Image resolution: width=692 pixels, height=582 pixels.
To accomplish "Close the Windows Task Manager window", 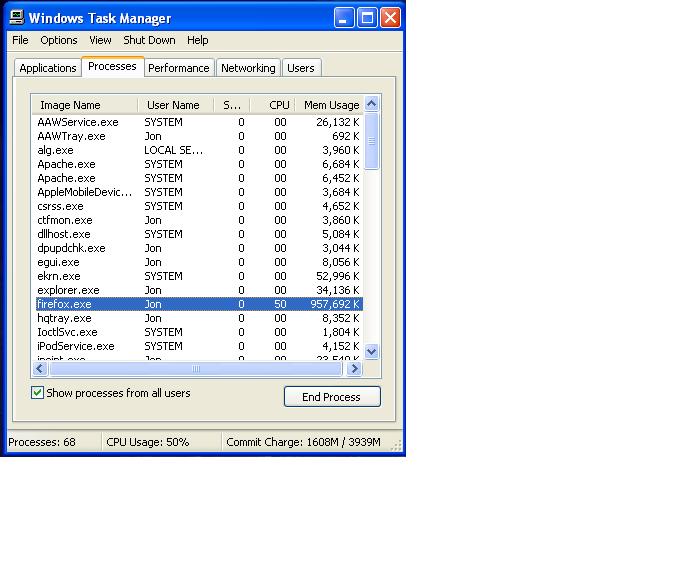I will 390,18.
